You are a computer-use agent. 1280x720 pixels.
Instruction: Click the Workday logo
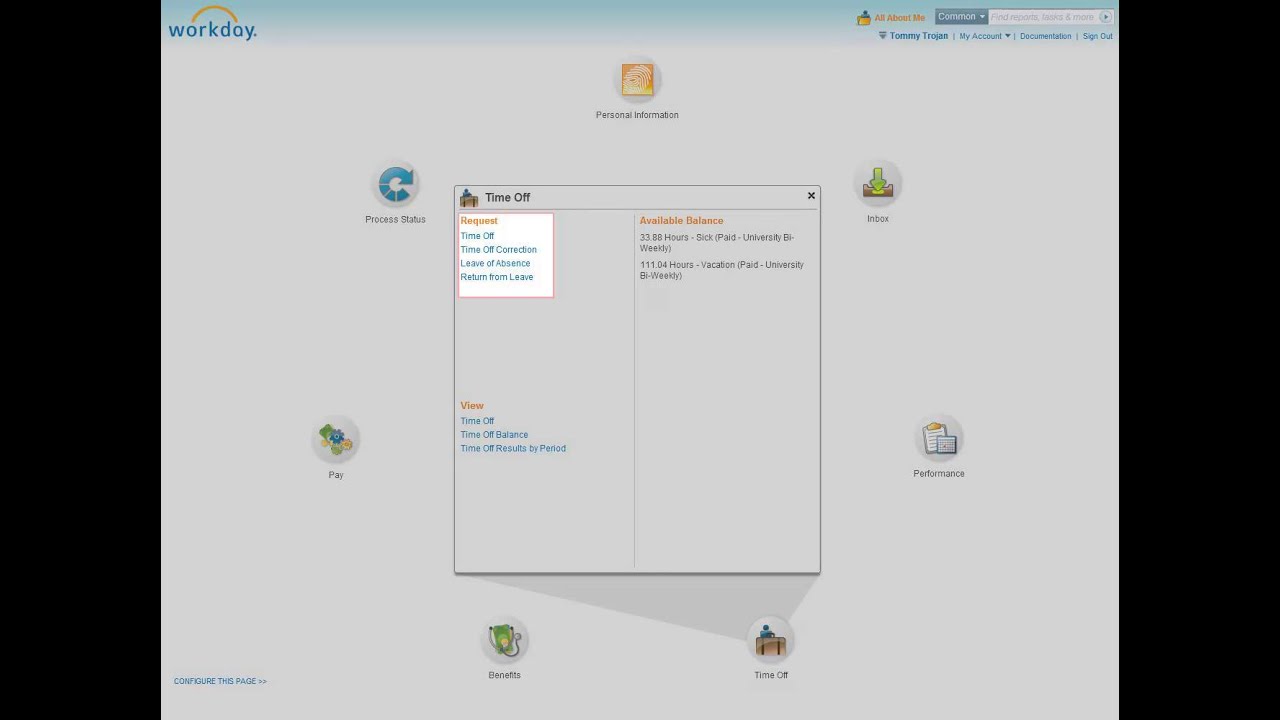[x=212, y=23]
